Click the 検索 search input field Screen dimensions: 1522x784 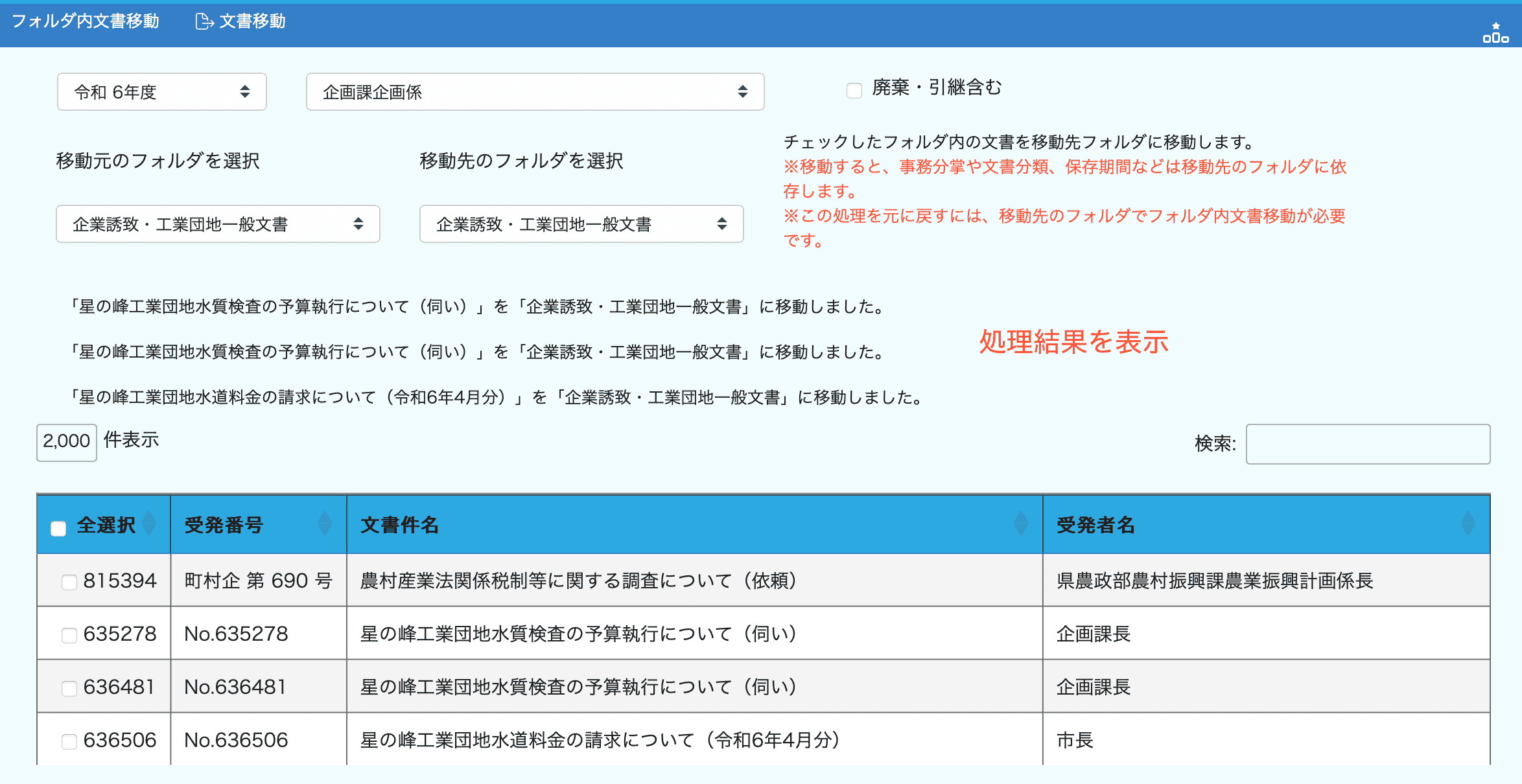[1368, 444]
